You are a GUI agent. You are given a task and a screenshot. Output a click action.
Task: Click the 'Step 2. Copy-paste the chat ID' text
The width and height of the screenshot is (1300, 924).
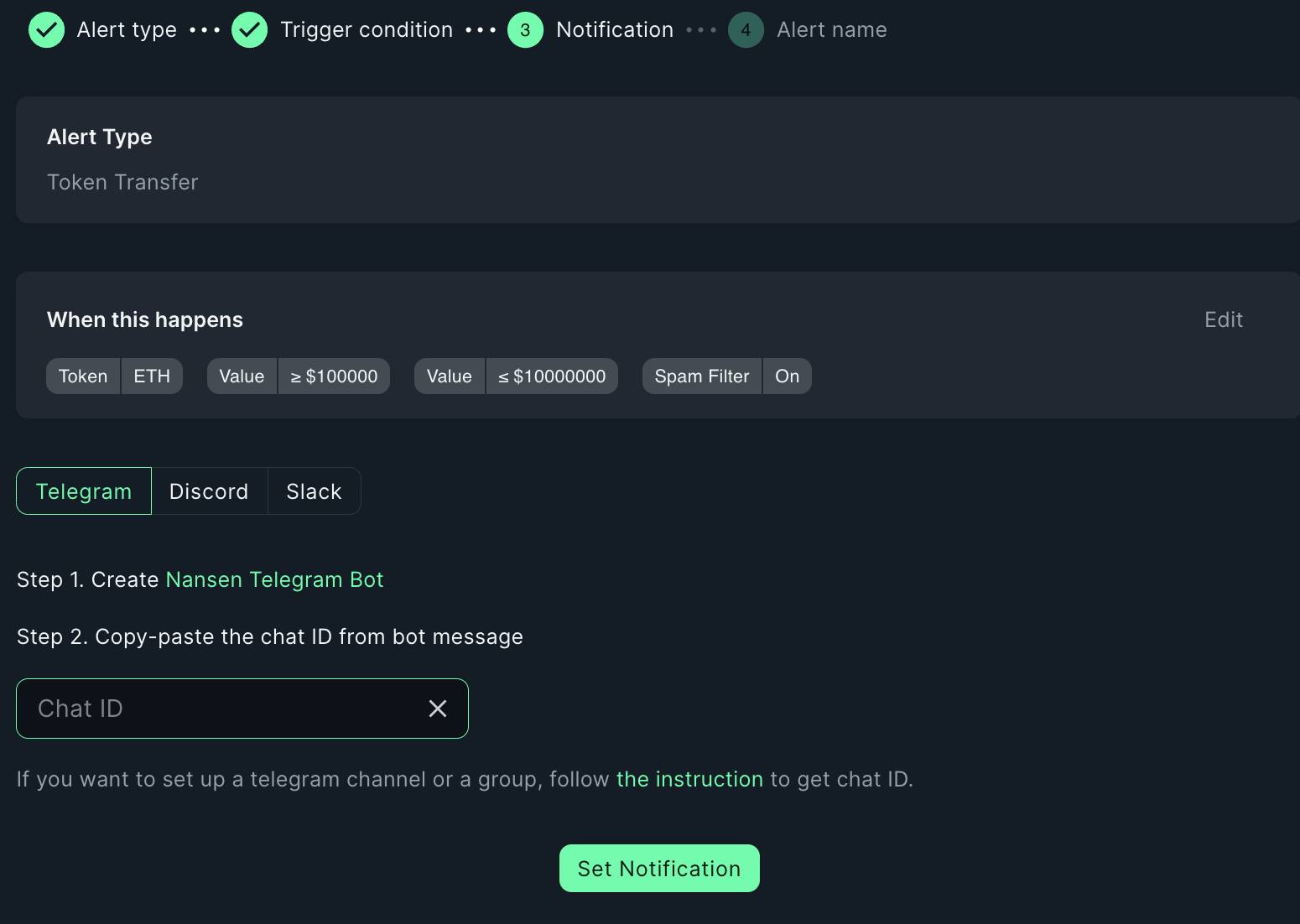tap(270, 636)
